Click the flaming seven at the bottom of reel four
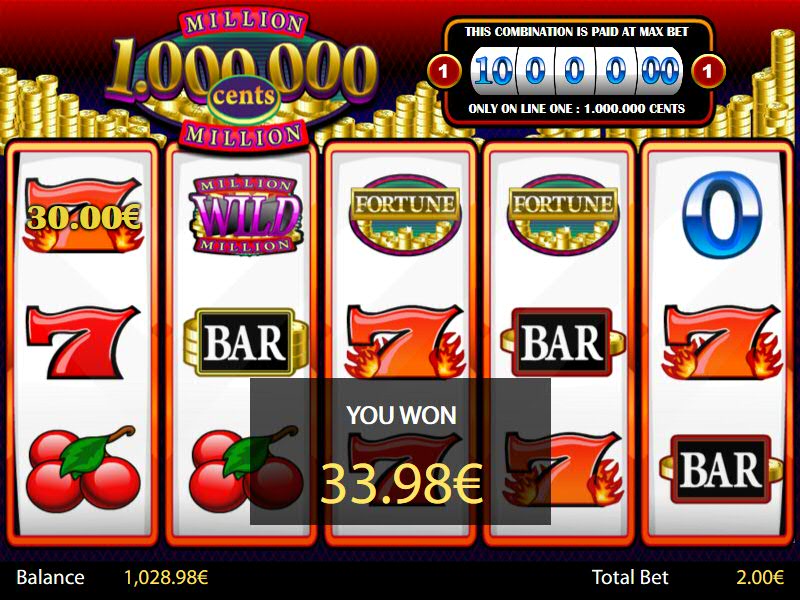Image resolution: width=800 pixels, height=600 pixels. tap(563, 469)
